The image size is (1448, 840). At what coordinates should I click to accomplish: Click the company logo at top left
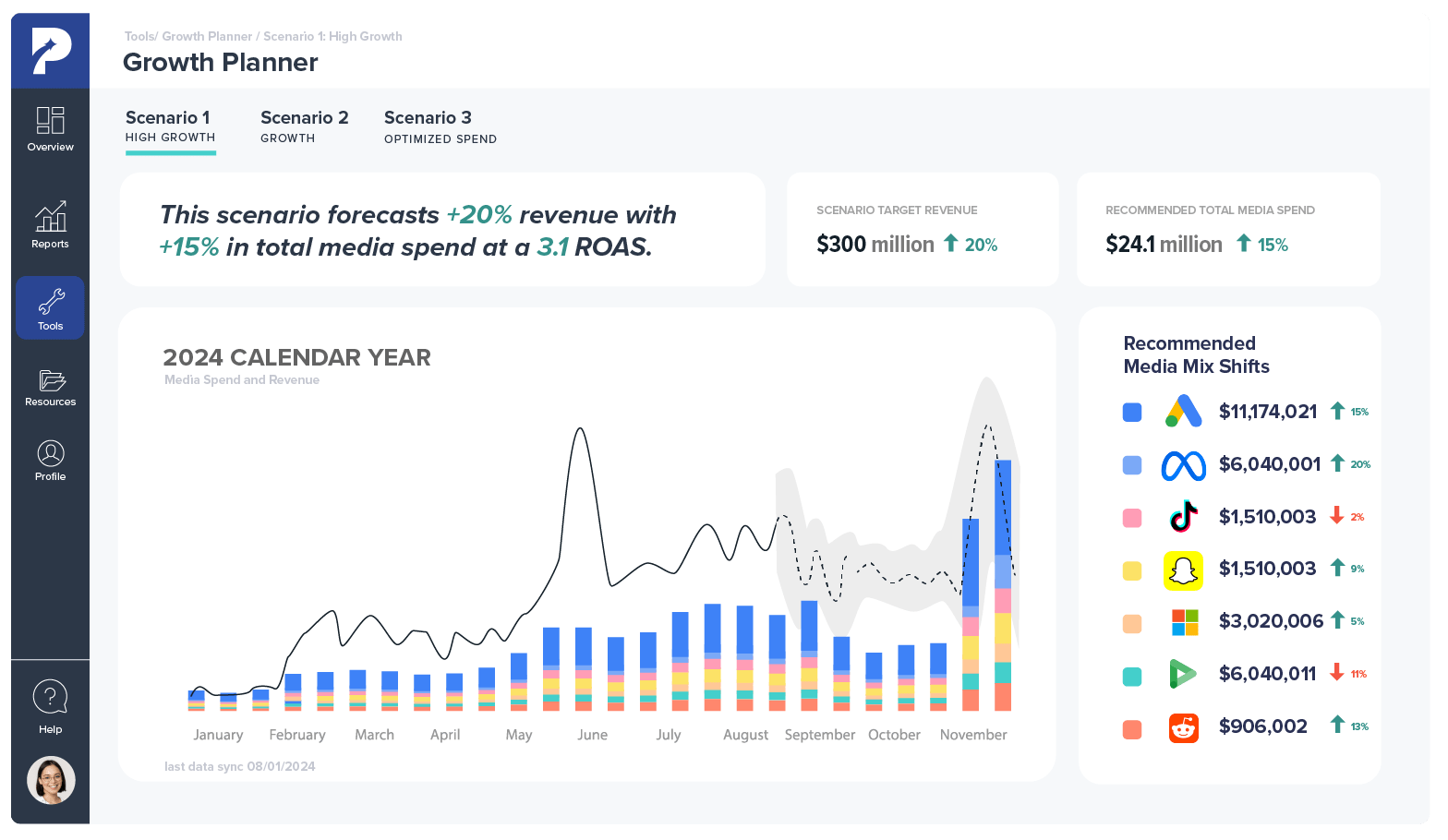coord(50,51)
